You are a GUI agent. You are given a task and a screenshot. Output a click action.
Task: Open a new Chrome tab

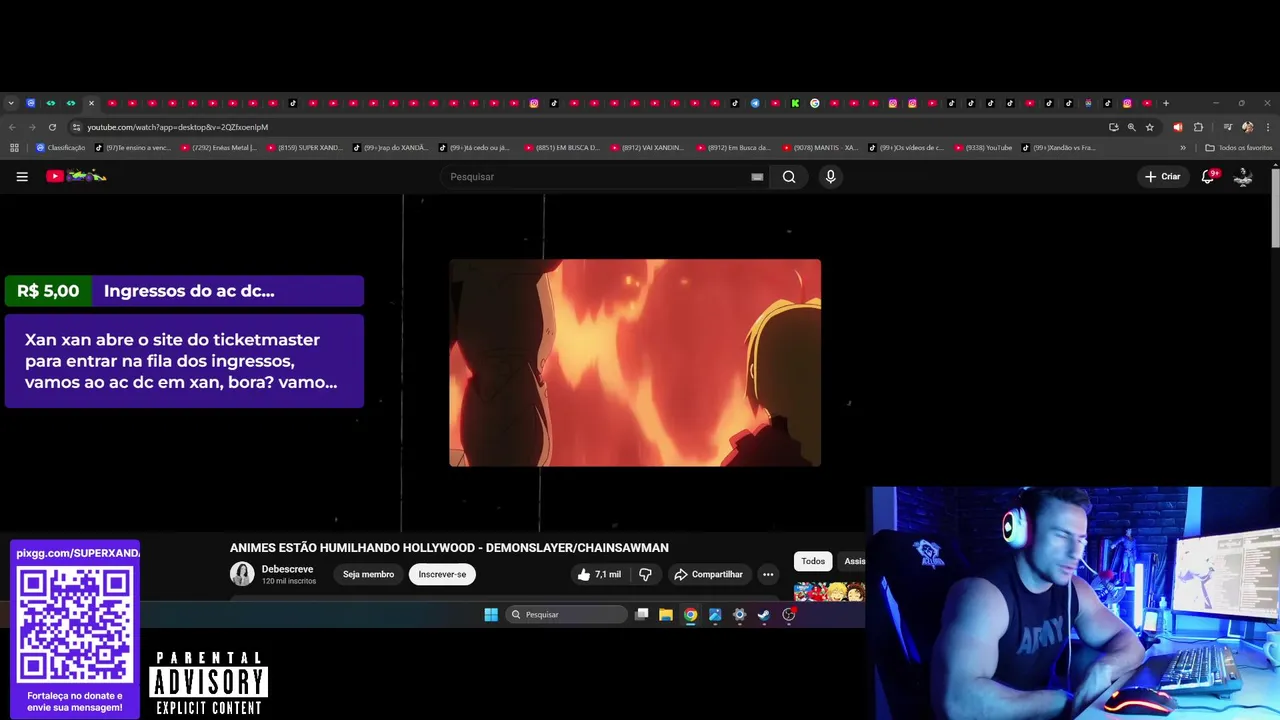coord(1166,103)
